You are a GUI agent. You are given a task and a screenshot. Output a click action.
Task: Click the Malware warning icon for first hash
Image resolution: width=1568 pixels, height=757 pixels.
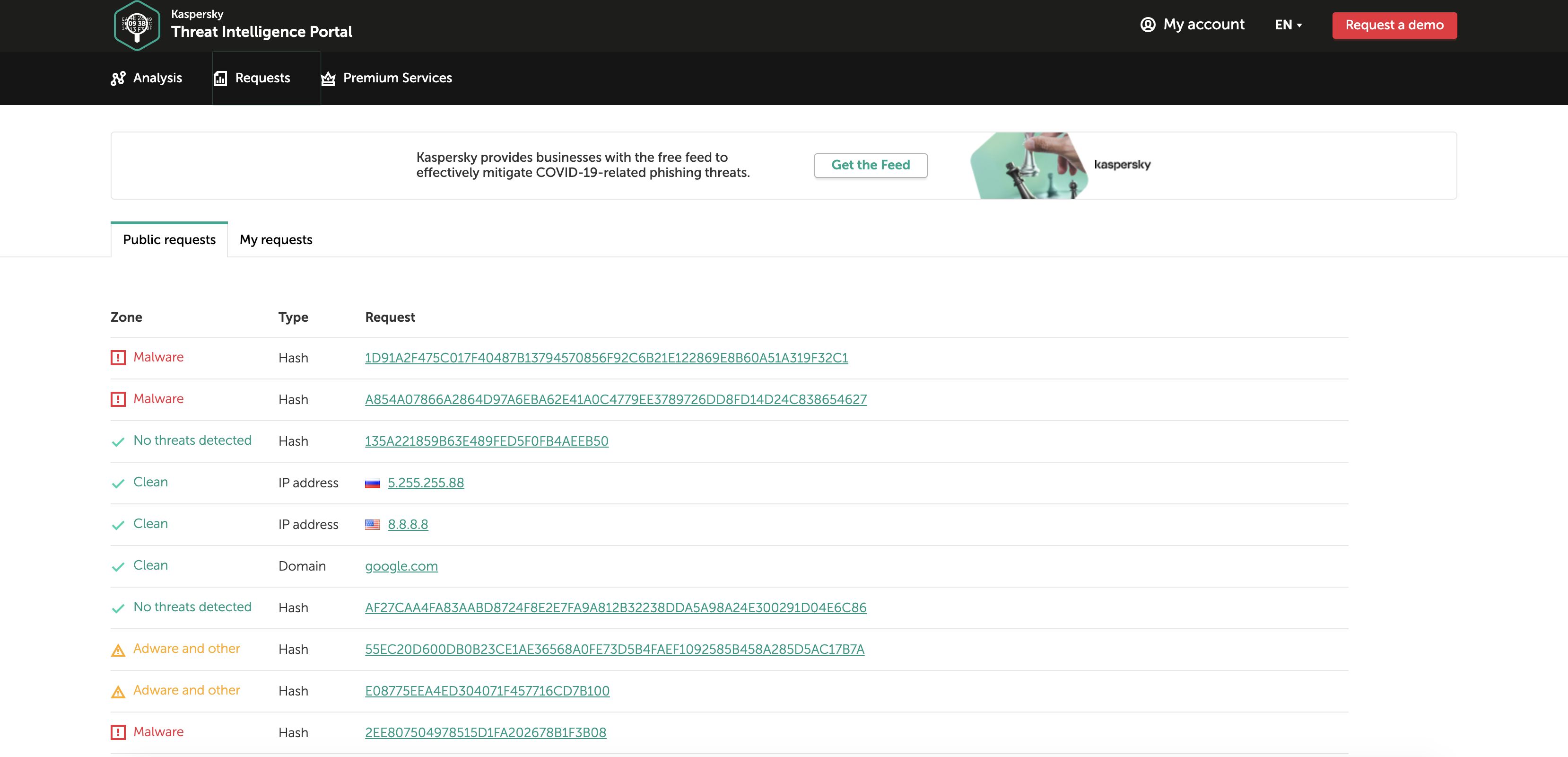(118, 358)
